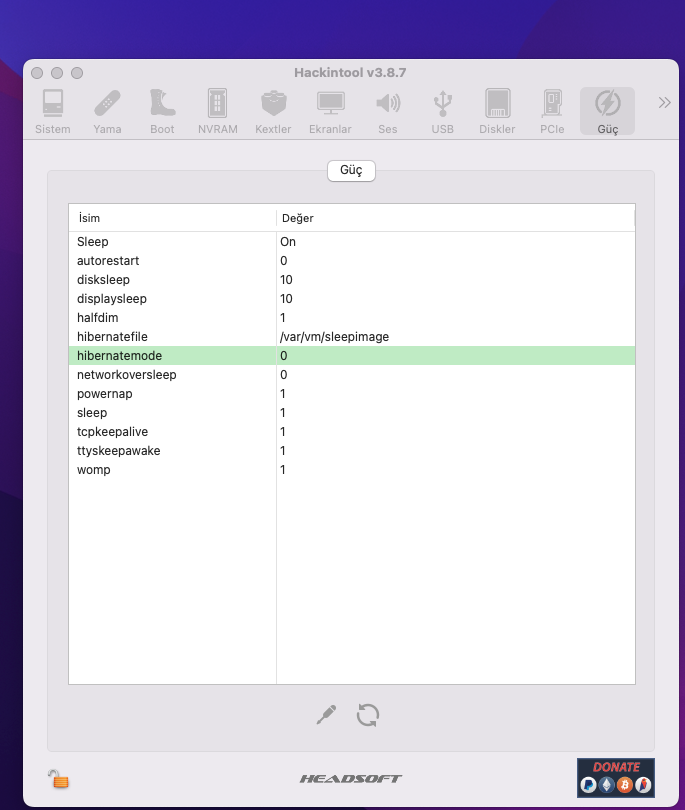Open the Yama patch section
The image size is (685, 810).
click(107, 111)
